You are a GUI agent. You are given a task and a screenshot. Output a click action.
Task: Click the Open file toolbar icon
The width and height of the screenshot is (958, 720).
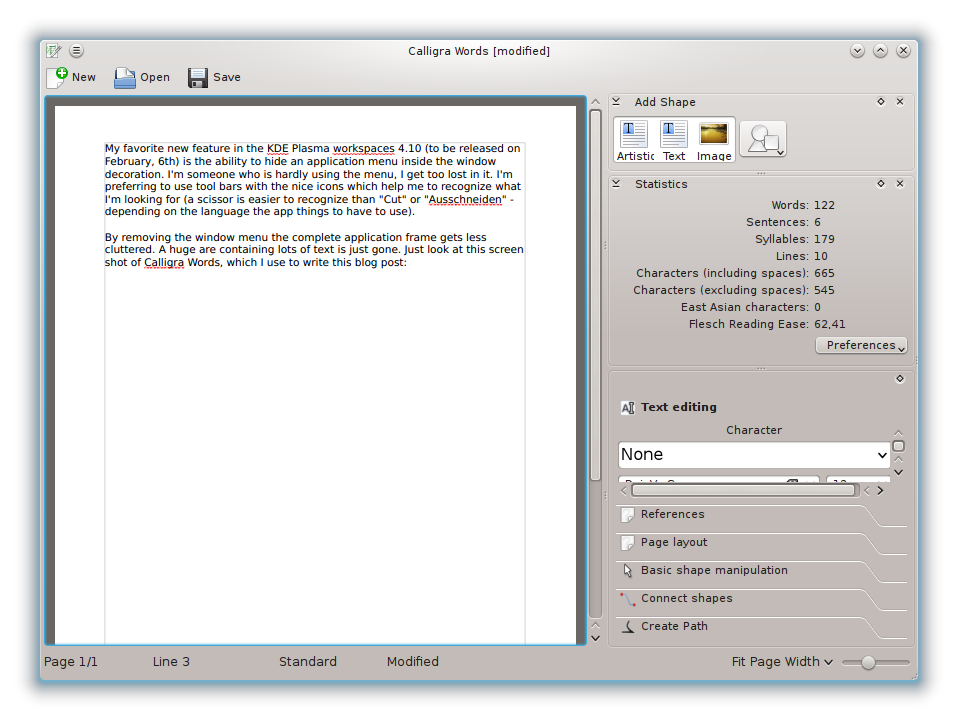(125, 77)
